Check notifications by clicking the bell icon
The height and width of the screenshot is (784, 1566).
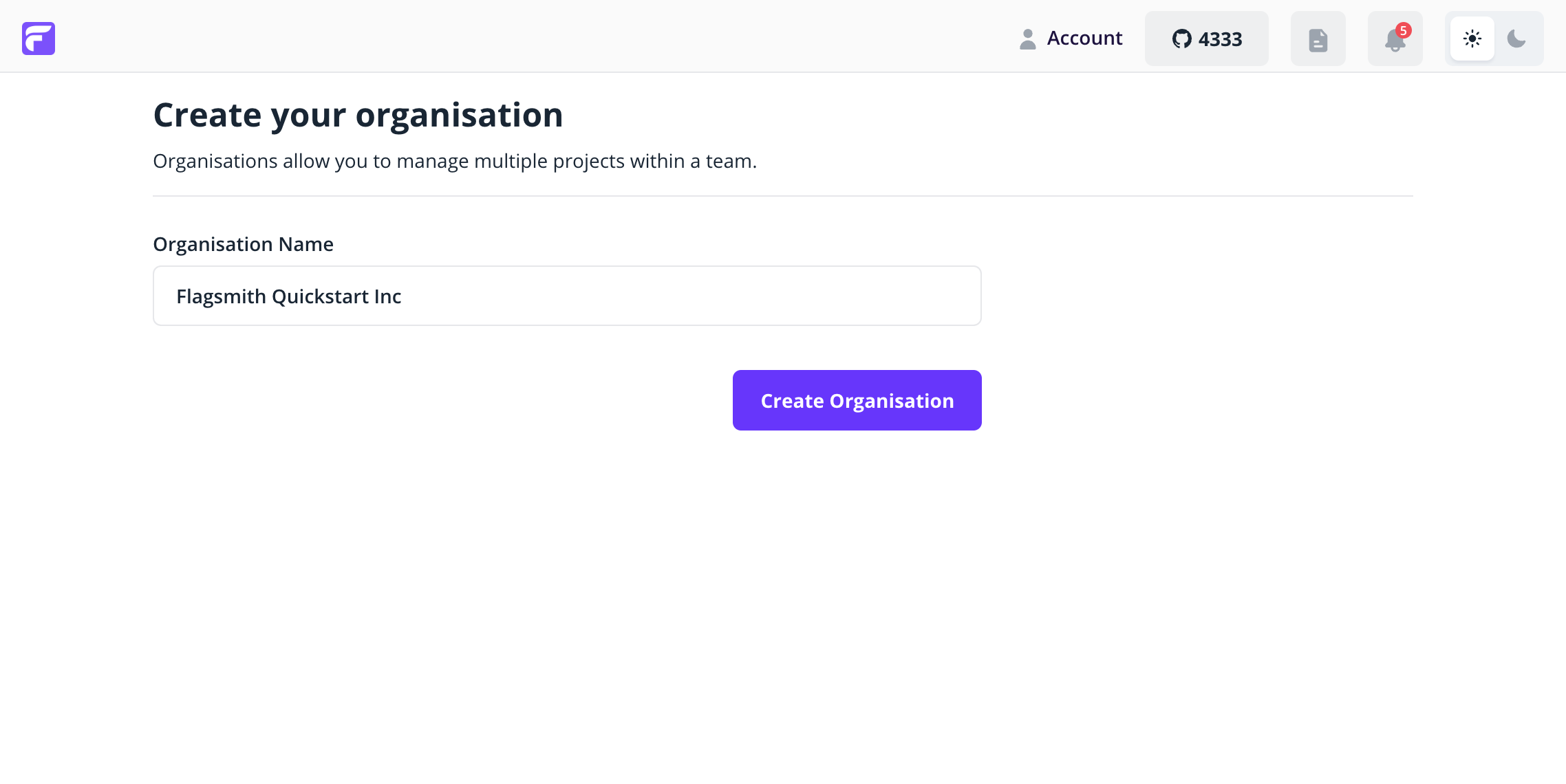[x=1395, y=41]
